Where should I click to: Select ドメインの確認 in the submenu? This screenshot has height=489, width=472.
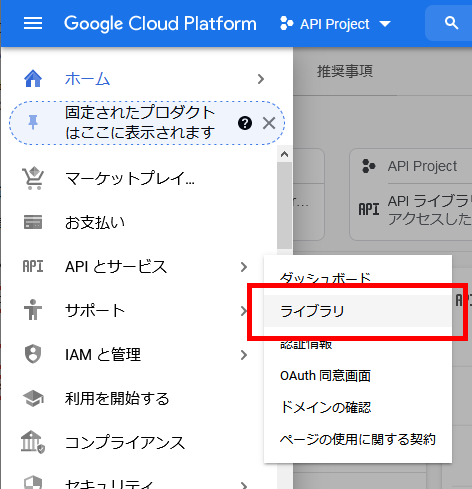pos(326,407)
